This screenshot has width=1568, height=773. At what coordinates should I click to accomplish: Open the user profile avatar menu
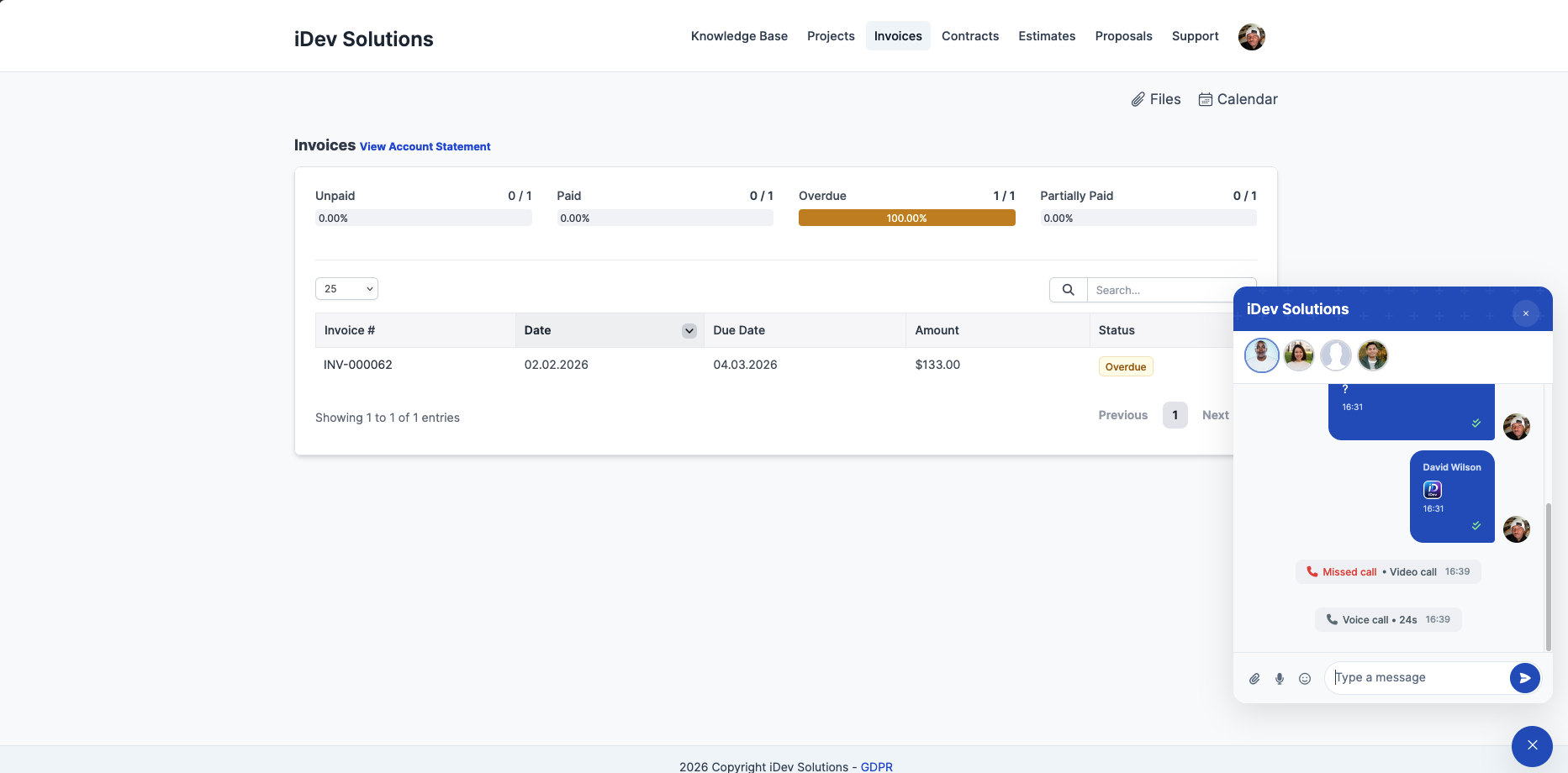point(1251,37)
